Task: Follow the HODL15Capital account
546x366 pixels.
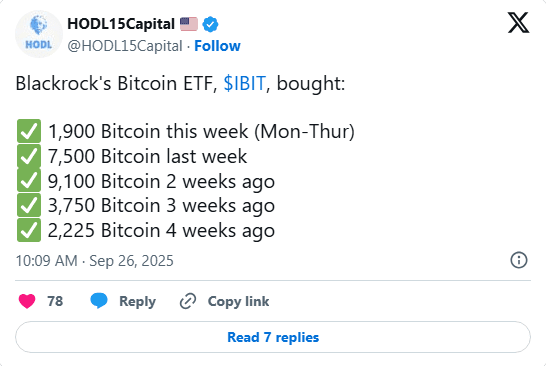Action: 217,46
